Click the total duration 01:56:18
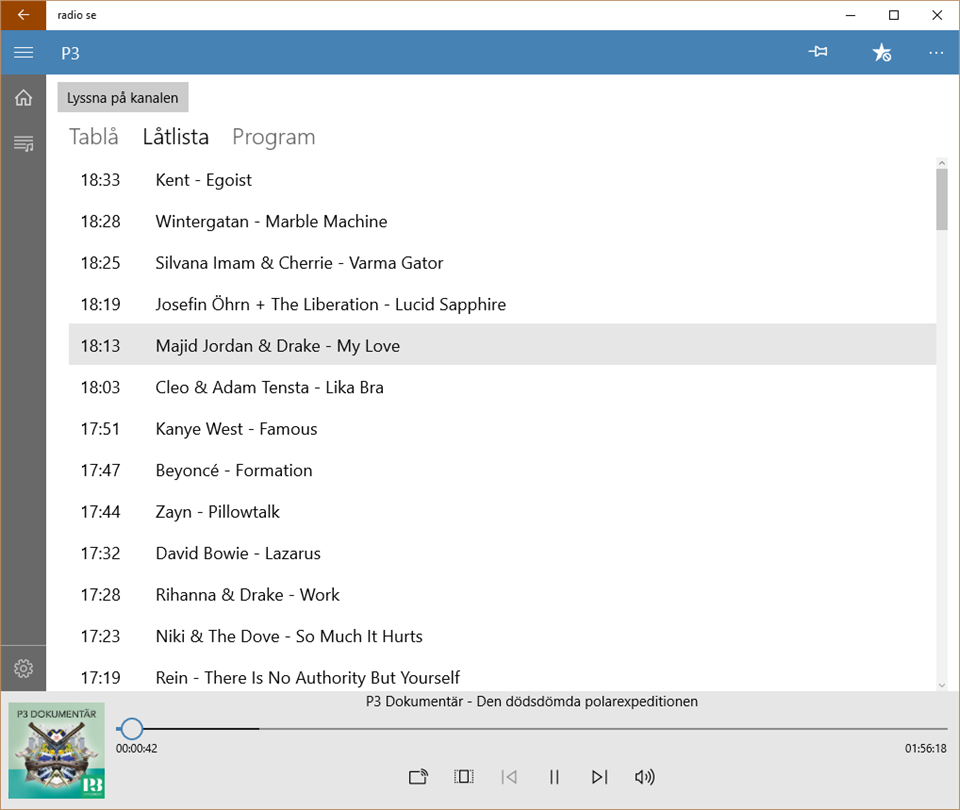 (x=925, y=748)
